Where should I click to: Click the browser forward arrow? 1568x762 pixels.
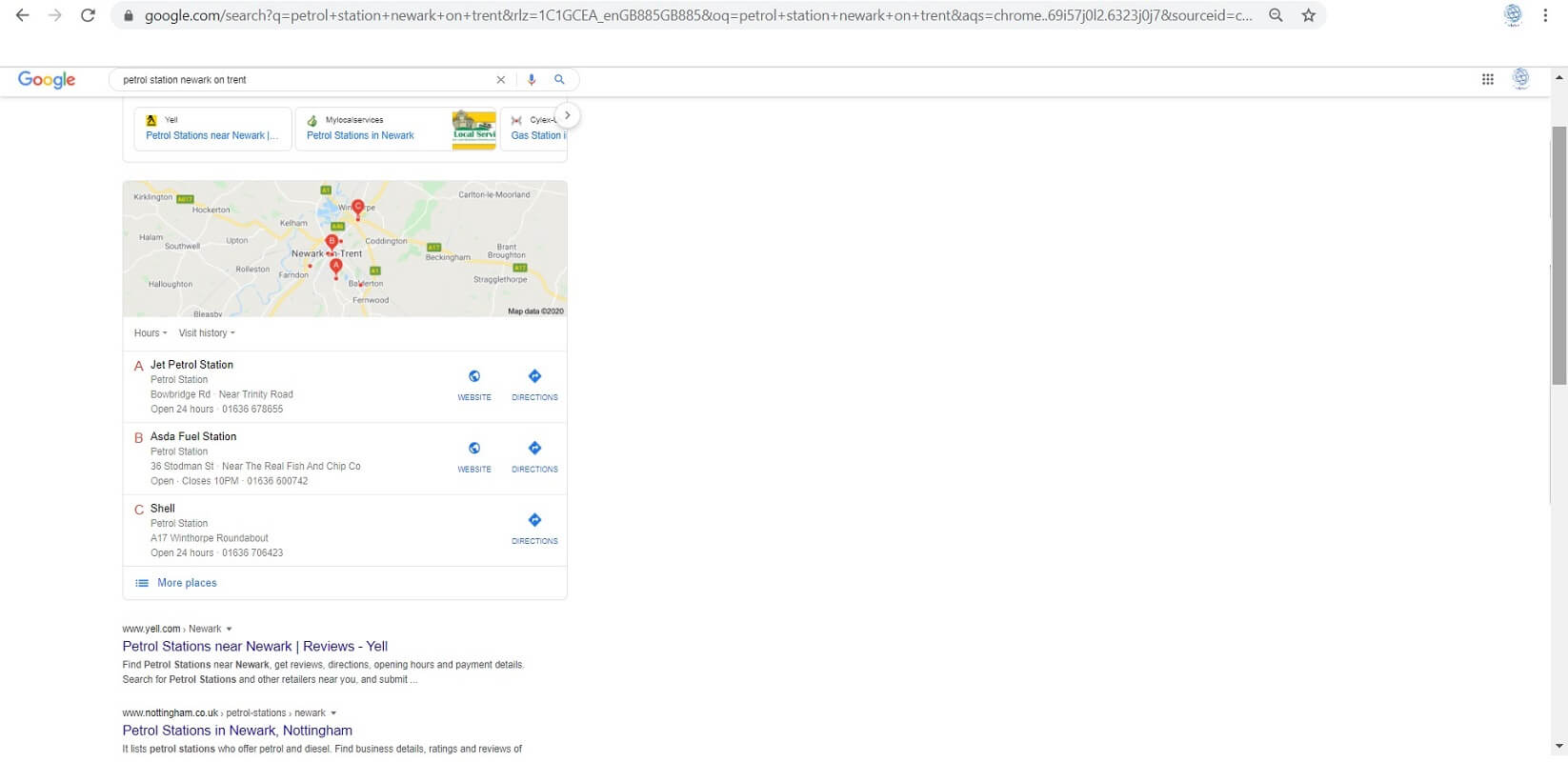55,15
